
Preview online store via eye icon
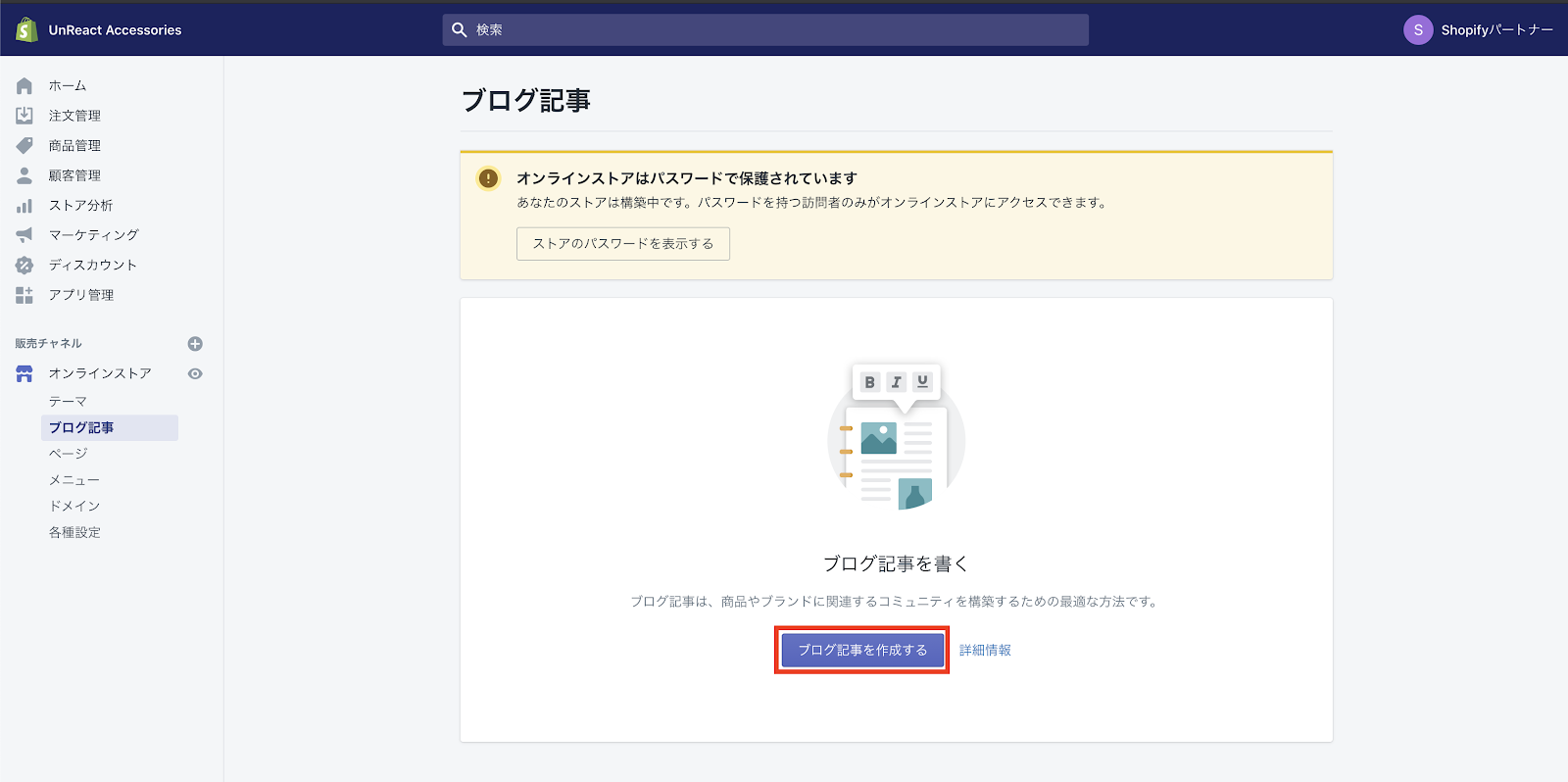(195, 373)
